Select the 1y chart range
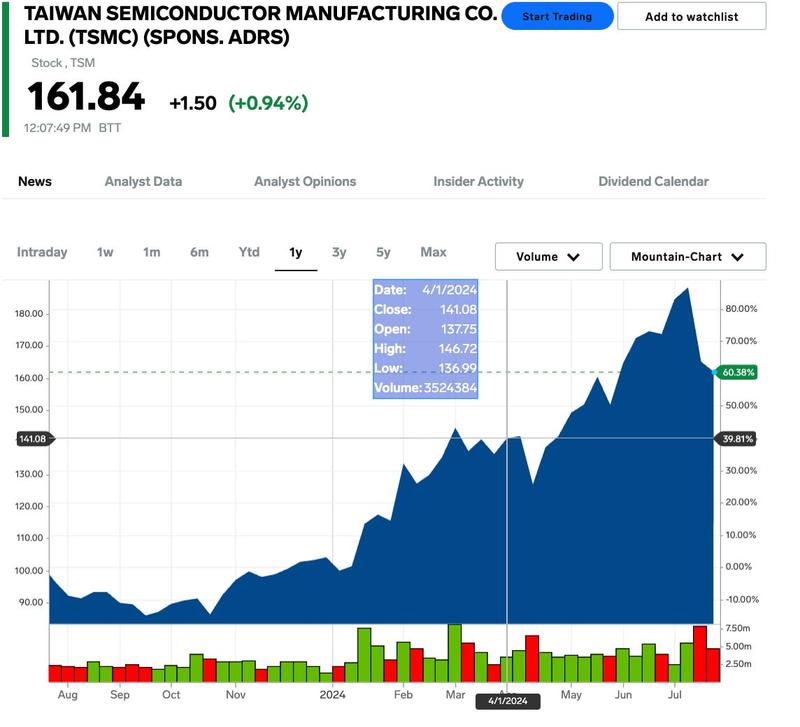Viewport: 800px width, 727px height. click(296, 252)
